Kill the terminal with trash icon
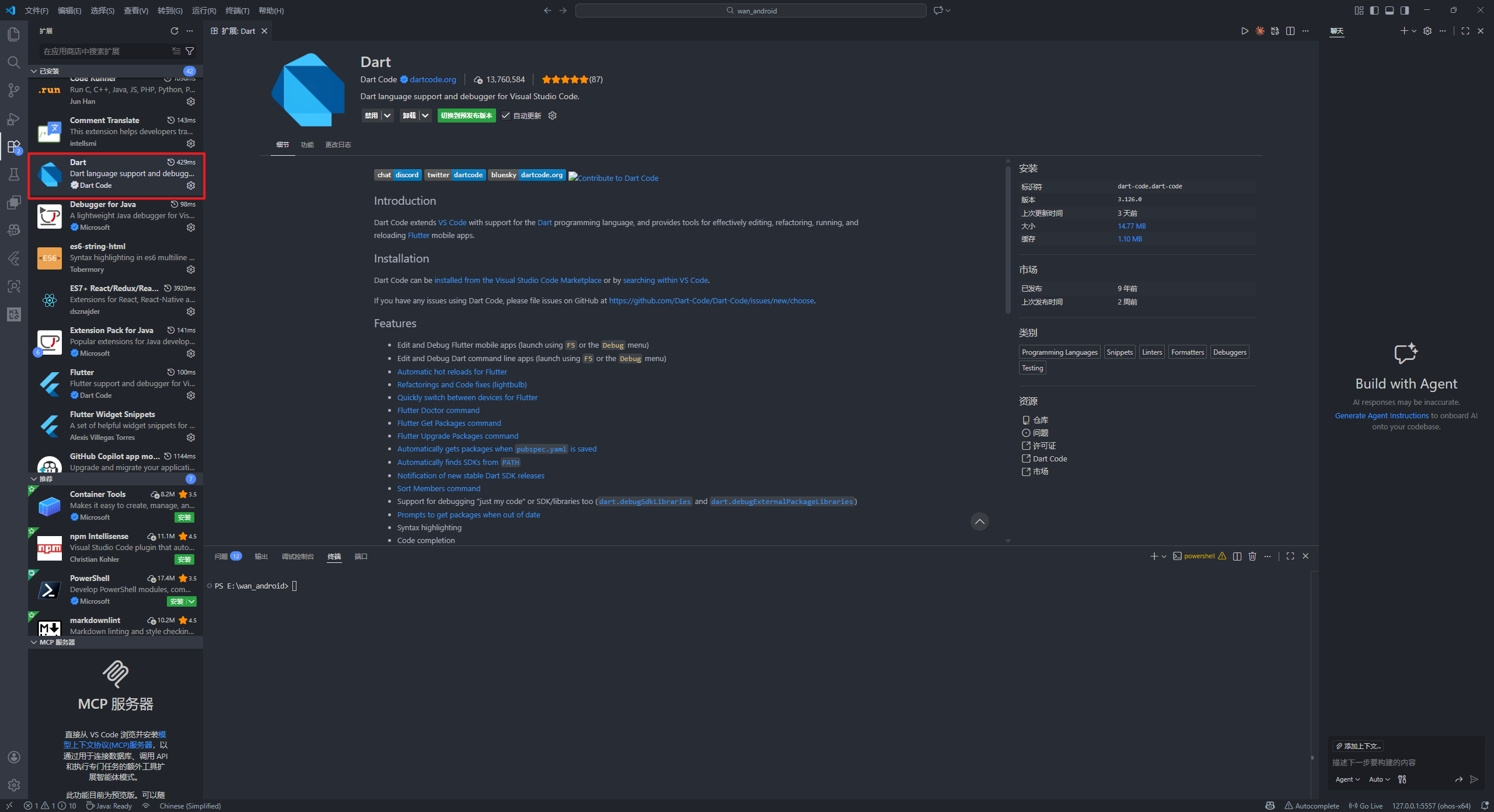 [1252, 556]
